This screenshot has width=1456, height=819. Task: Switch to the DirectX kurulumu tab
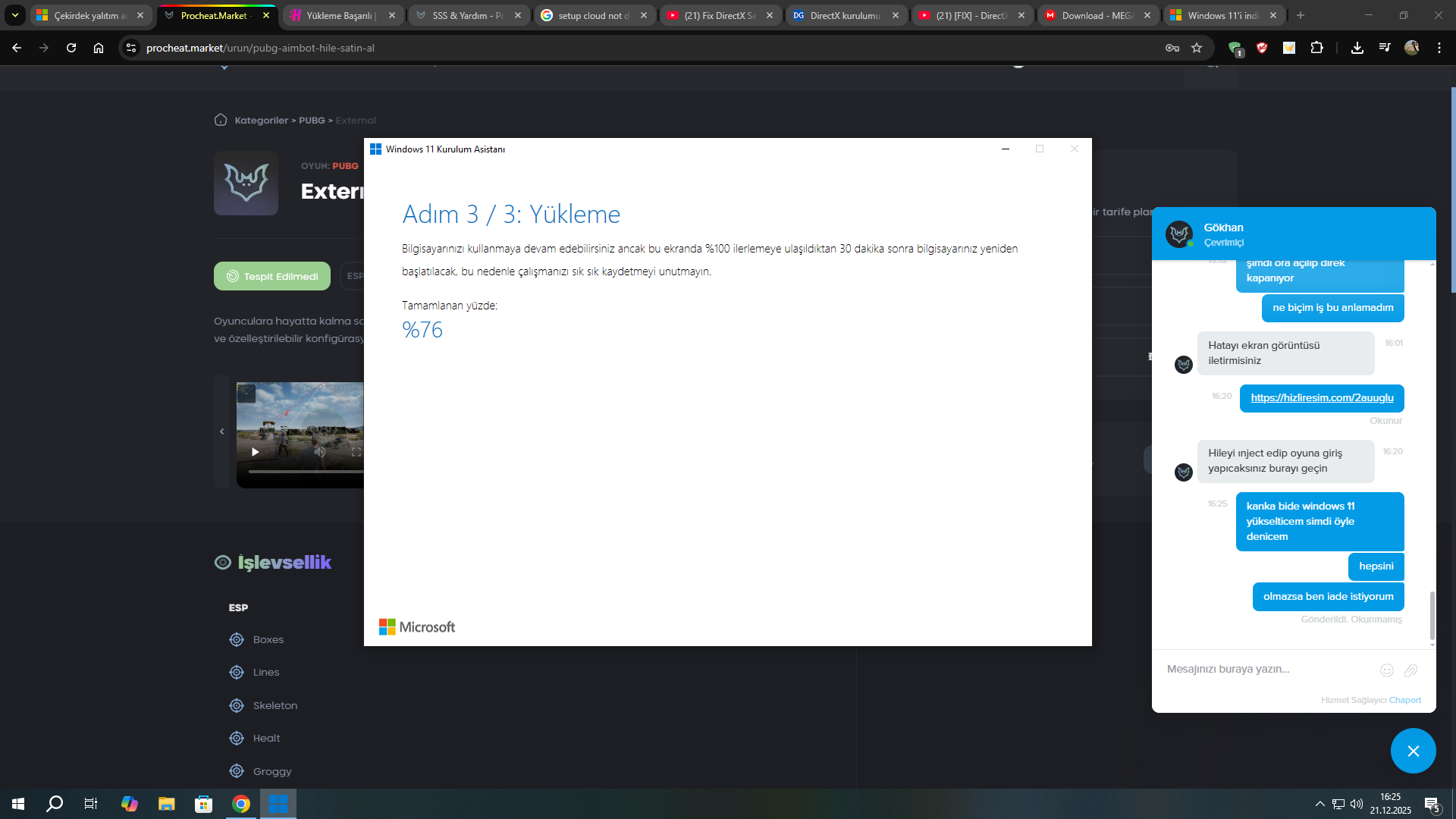(x=847, y=15)
